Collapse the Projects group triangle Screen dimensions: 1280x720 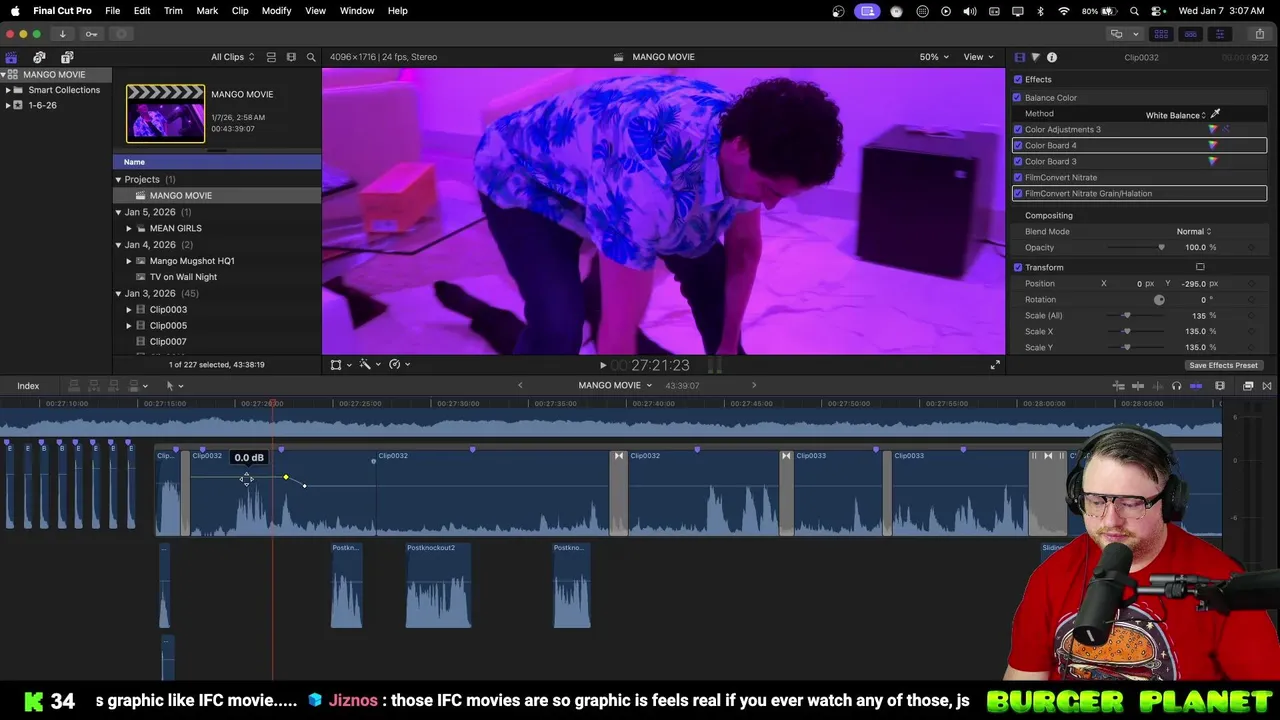[x=118, y=180]
